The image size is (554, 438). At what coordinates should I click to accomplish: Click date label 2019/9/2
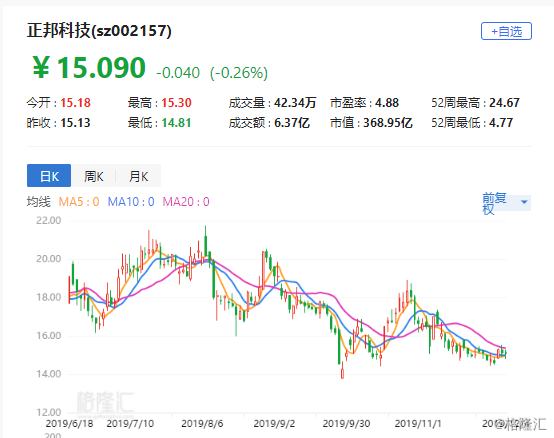pos(274,423)
